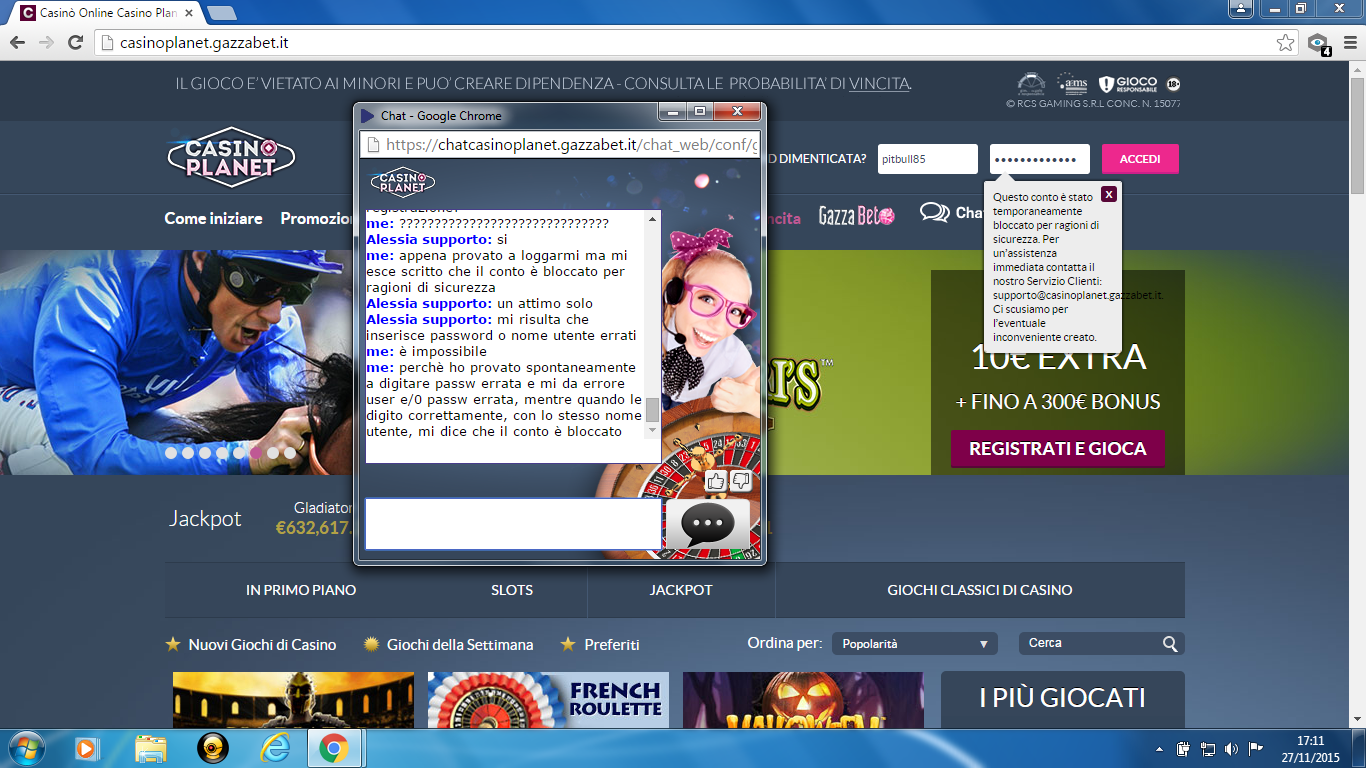Open Come iniziare menu item
The image size is (1366, 768).
(x=214, y=218)
